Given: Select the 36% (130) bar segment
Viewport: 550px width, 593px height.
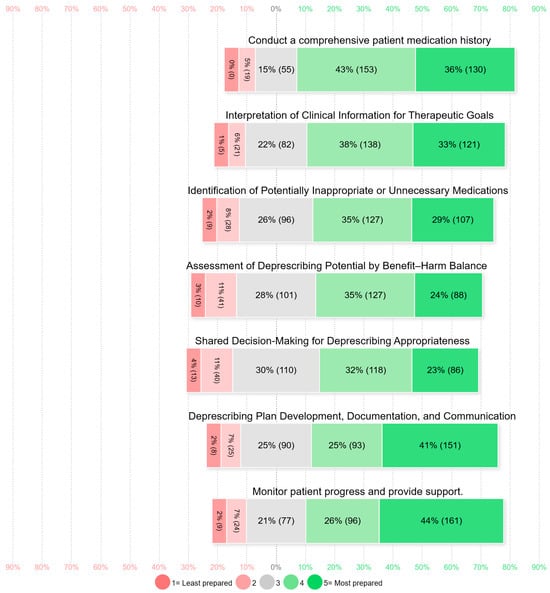Looking at the screenshot, I should point(465,70).
